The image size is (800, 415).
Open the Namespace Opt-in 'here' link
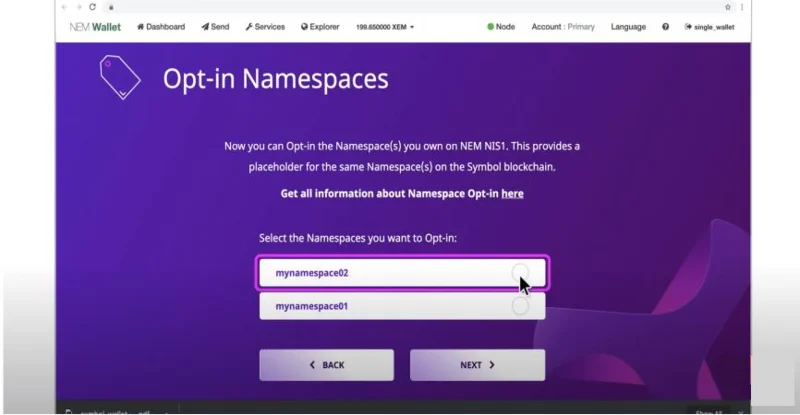pyautogui.click(x=512, y=193)
